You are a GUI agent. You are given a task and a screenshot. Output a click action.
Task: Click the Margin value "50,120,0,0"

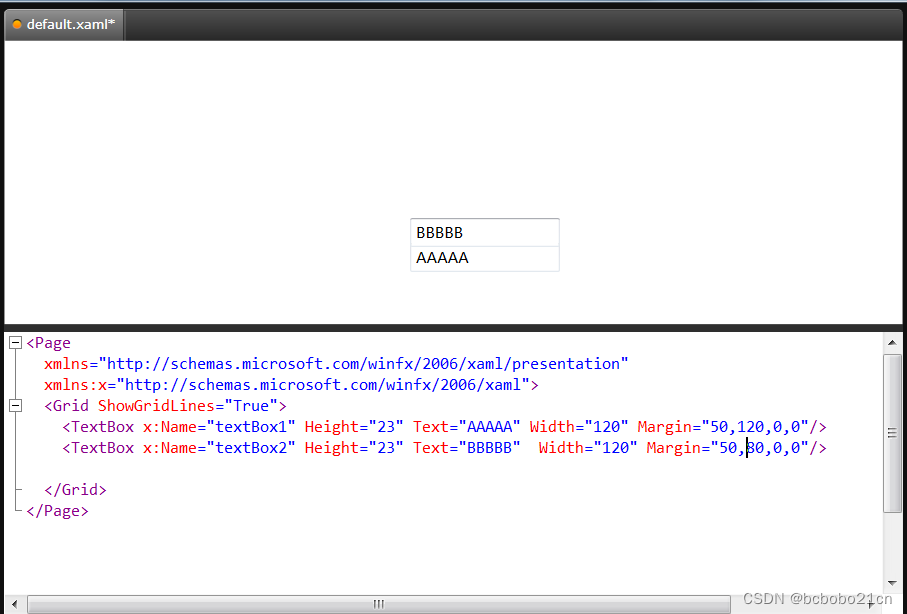tap(755, 427)
